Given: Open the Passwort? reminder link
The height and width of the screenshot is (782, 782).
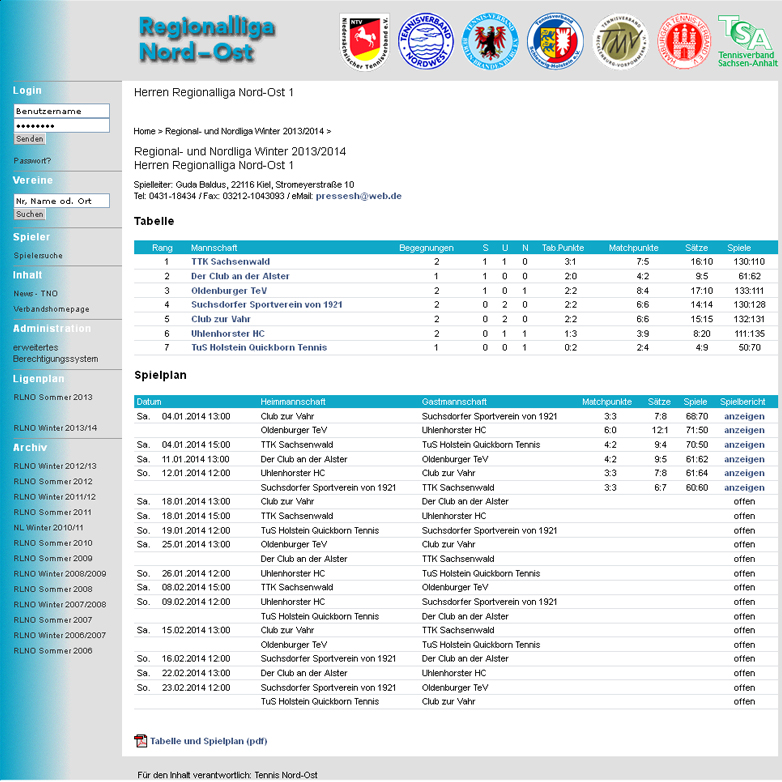Looking at the screenshot, I should [x=32, y=161].
